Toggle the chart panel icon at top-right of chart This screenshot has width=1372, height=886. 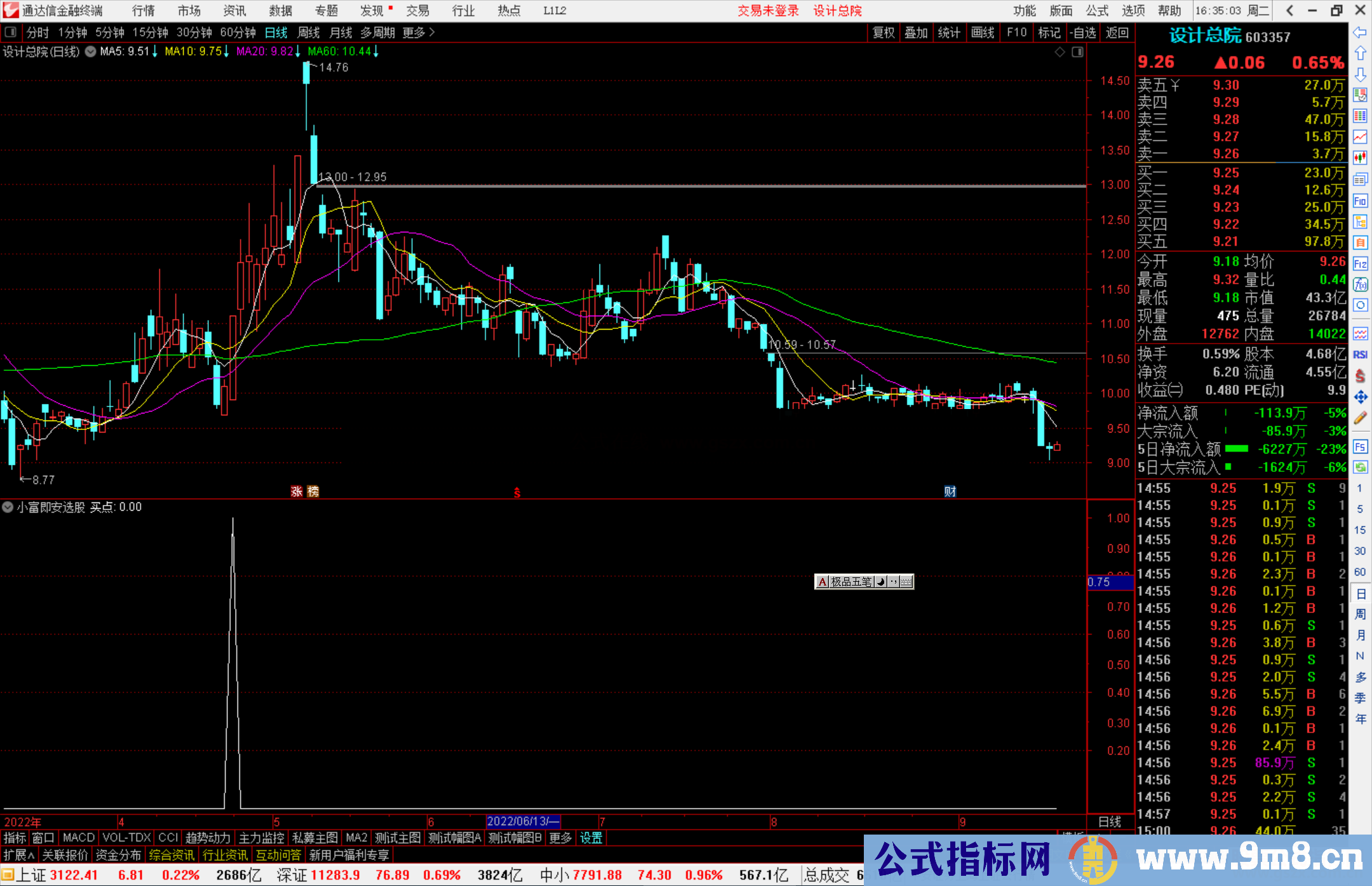1077,52
